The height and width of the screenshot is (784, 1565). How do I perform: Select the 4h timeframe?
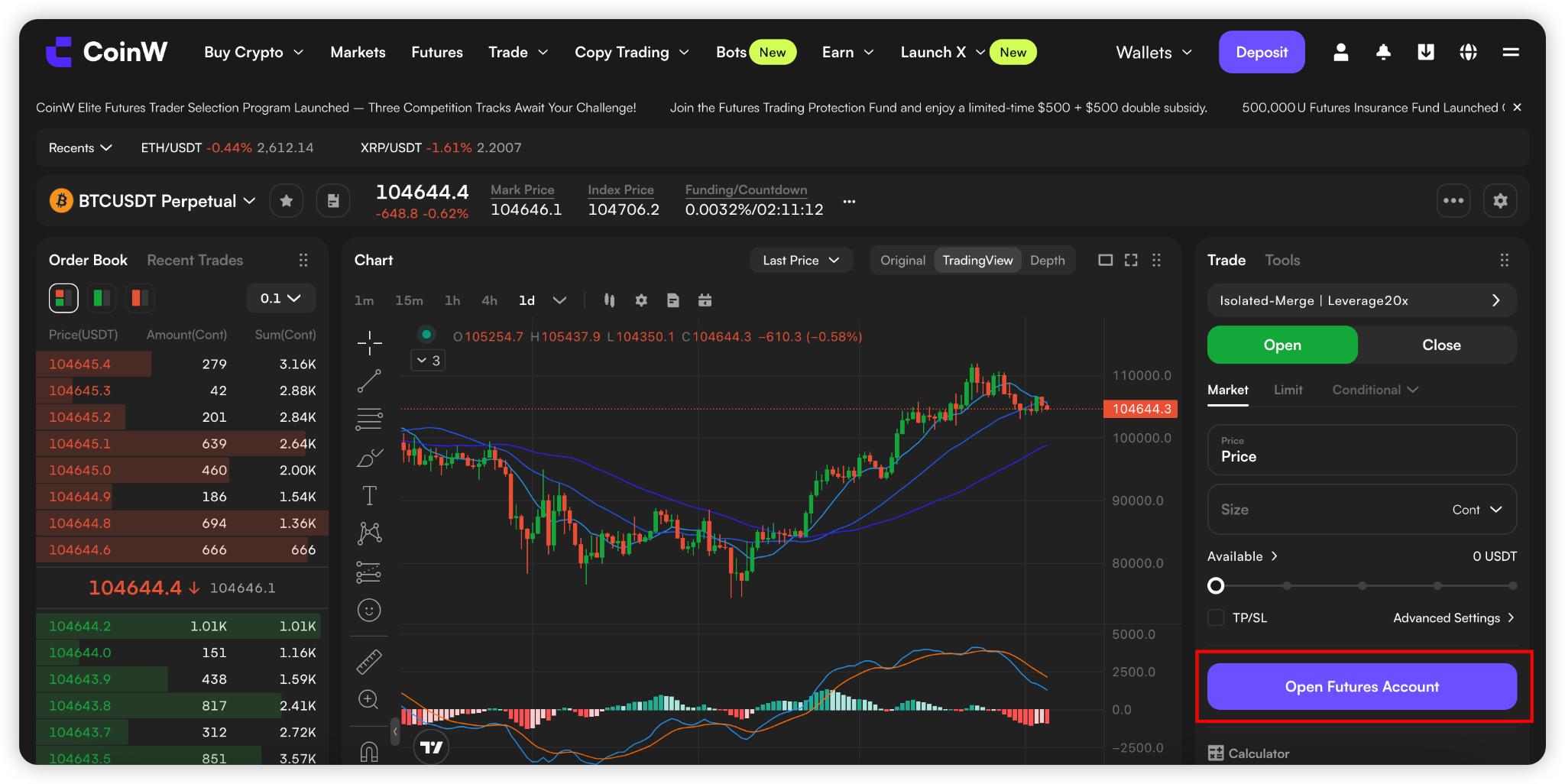coord(489,300)
